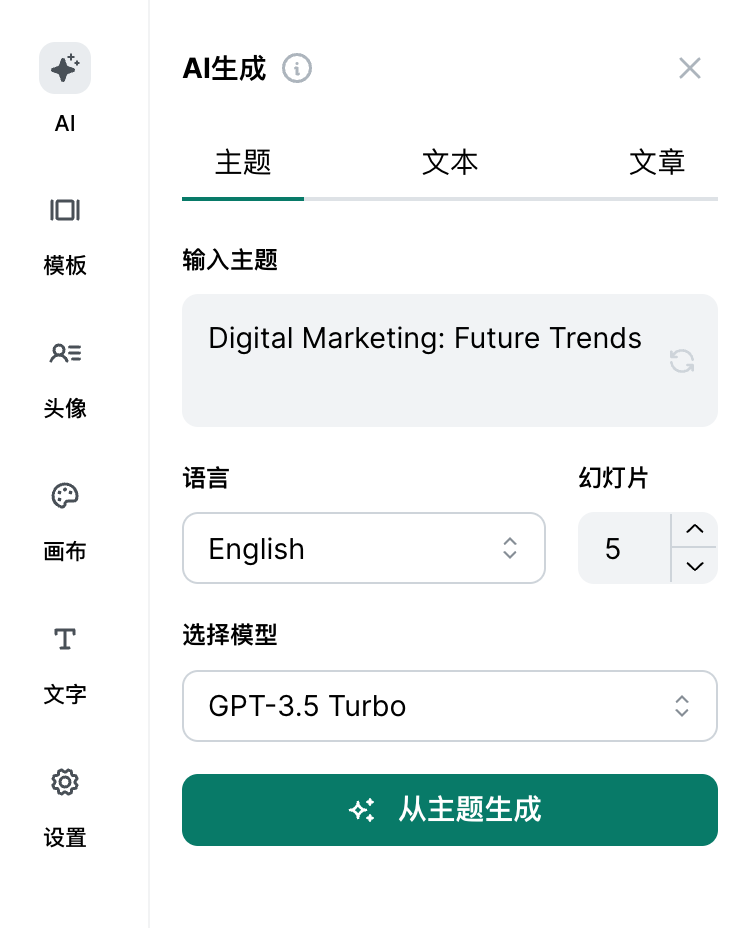The width and height of the screenshot is (750, 928).
Task: Open the 画布 canvas palette icon
Action: pos(65,496)
